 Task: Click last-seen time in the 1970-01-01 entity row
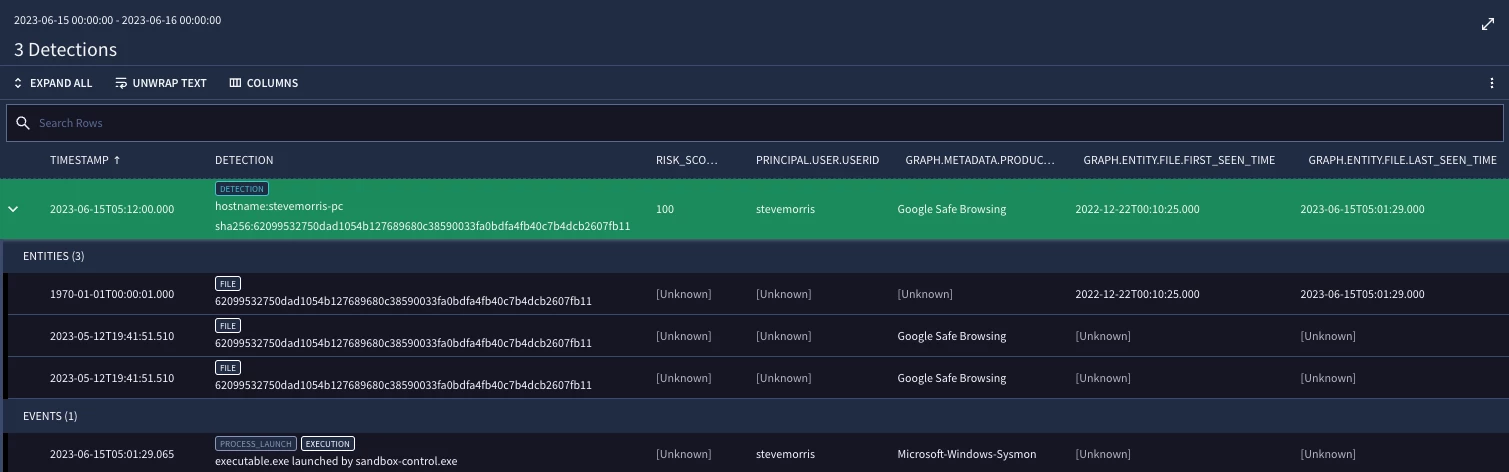(1362, 294)
